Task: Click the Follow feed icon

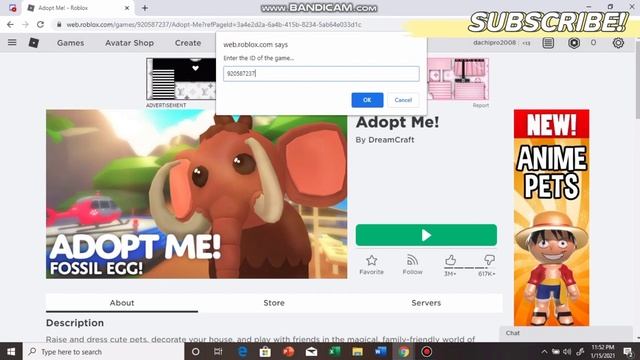Action: (x=412, y=260)
